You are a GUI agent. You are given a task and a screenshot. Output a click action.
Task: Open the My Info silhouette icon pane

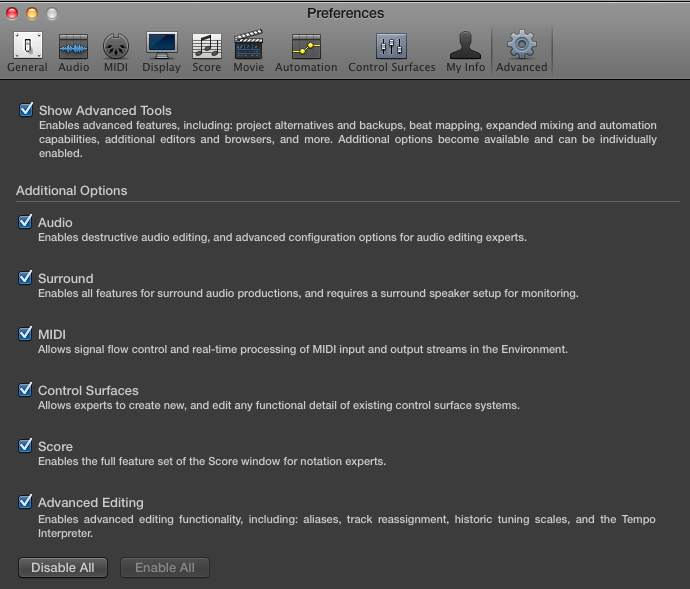click(466, 45)
